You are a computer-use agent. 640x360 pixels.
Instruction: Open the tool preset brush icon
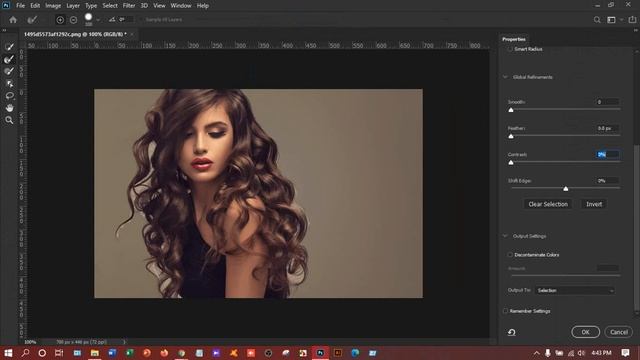[32, 20]
